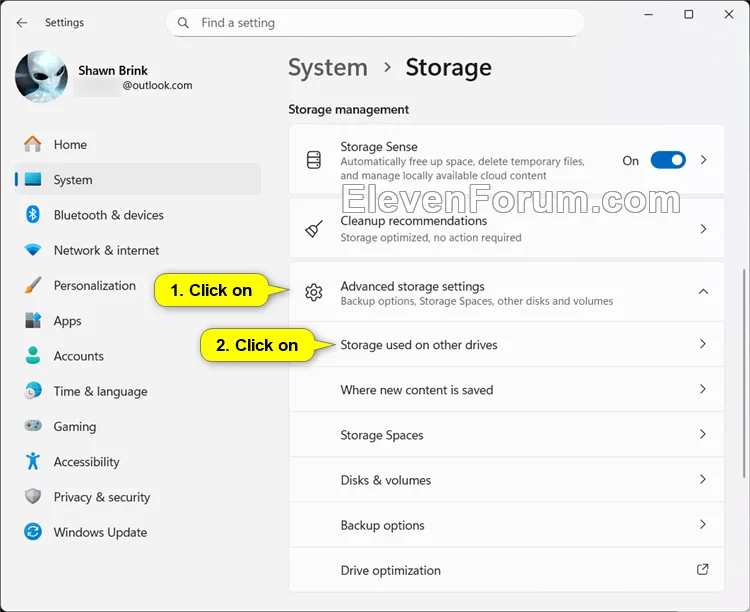Screen dimensions: 750x612
Task: Open Privacy & security settings
Action: [138, 497]
